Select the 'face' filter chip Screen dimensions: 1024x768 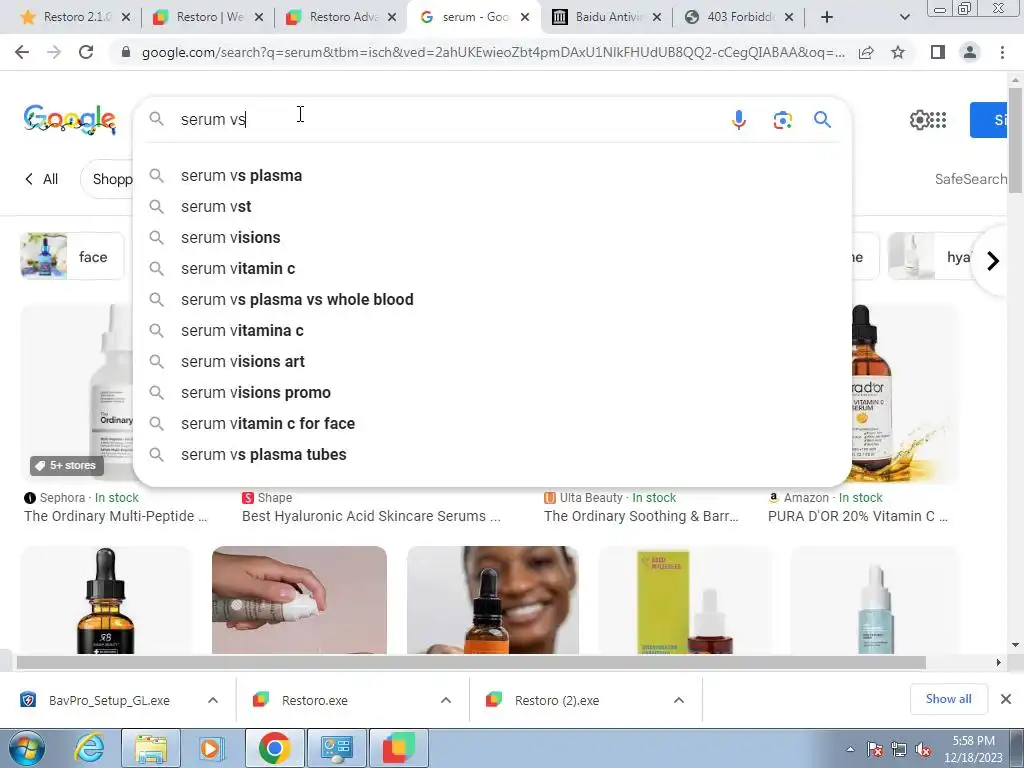pos(72,257)
